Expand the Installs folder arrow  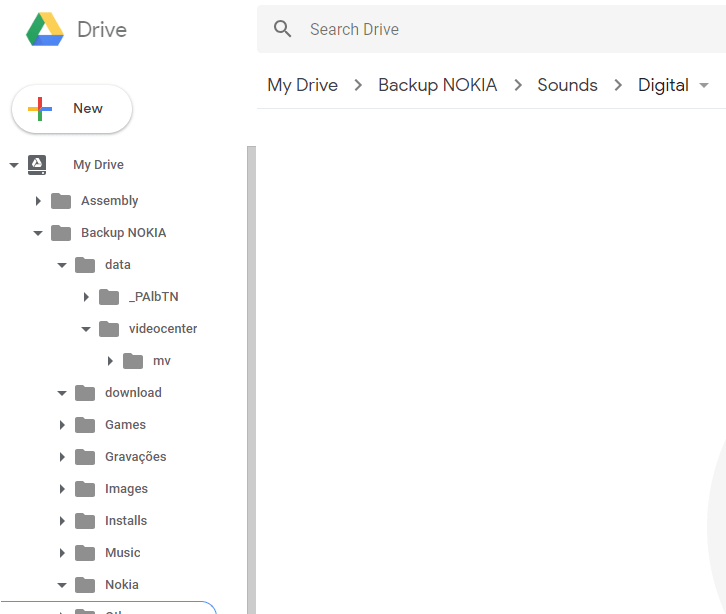(62, 520)
